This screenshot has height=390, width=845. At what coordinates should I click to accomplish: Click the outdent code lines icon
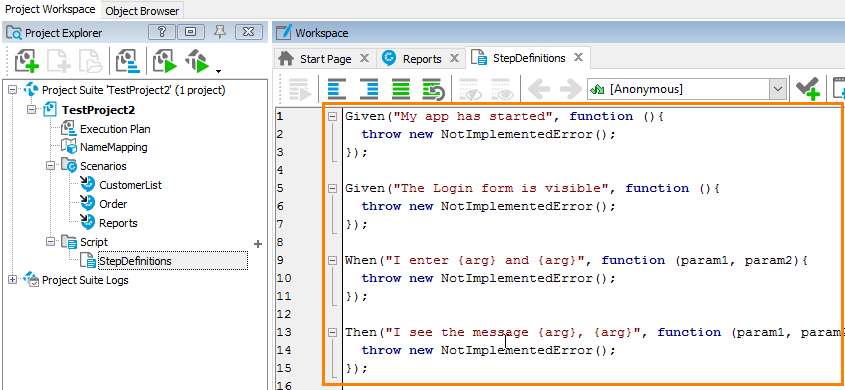click(337, 89)
